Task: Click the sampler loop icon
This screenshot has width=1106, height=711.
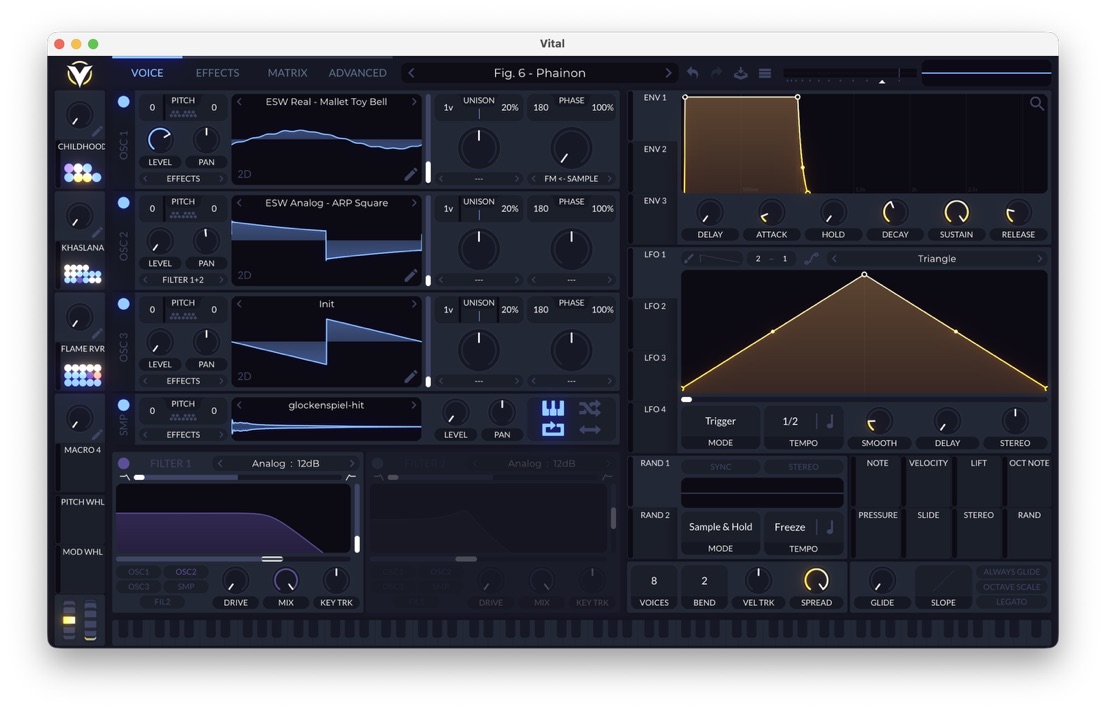Action: pos(553,430)
